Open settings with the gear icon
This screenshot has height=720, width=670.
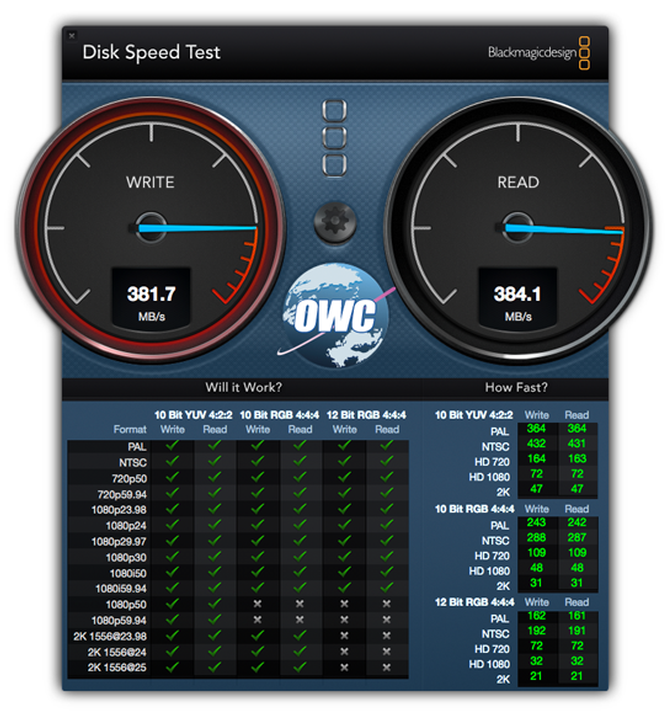click(335, 219)
